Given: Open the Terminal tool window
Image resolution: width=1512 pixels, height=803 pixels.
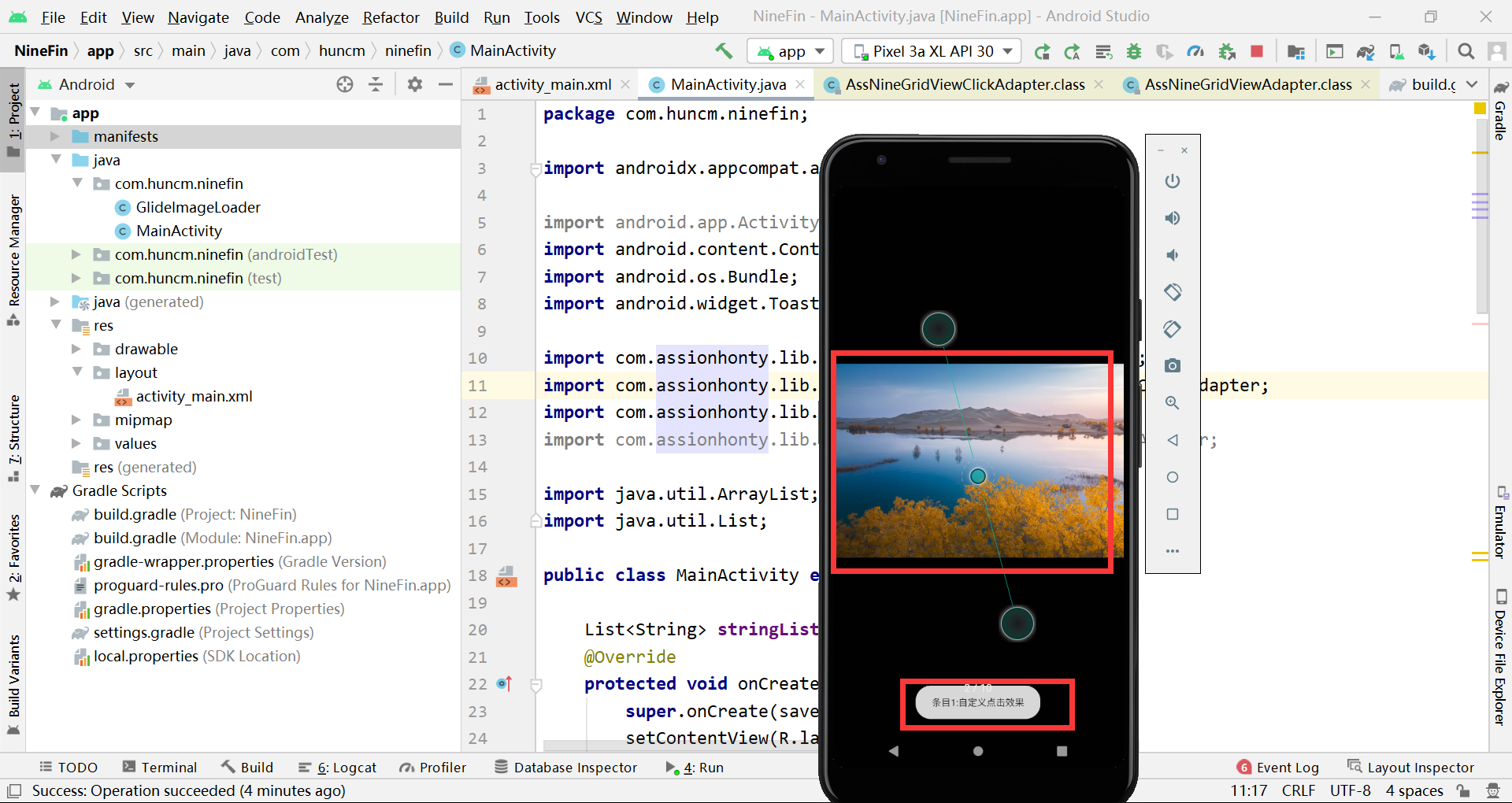Looking at the screenshot, I should pos(160,768).
